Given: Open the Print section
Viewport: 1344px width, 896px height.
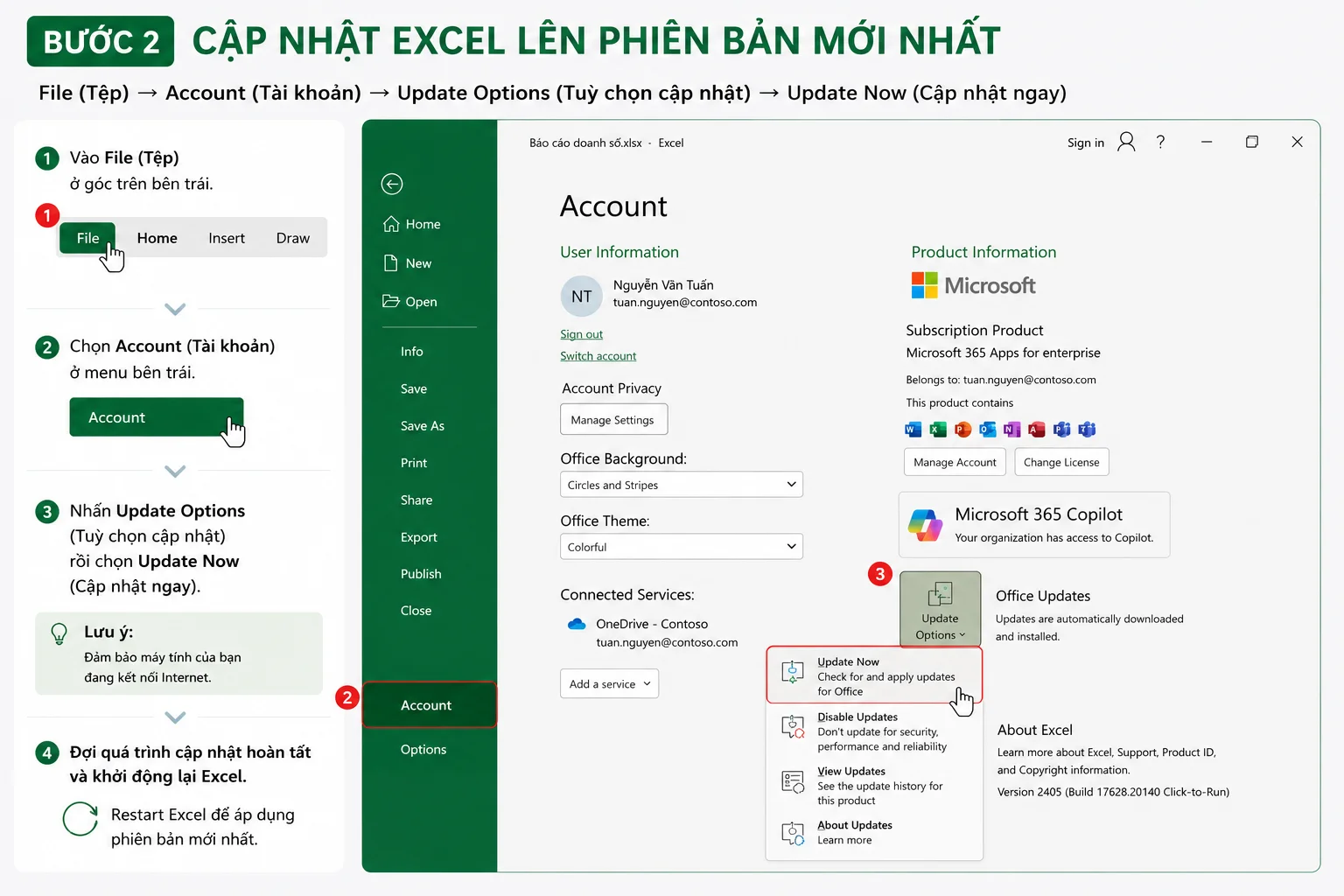Looking at the screenshot, I should 414,463.
